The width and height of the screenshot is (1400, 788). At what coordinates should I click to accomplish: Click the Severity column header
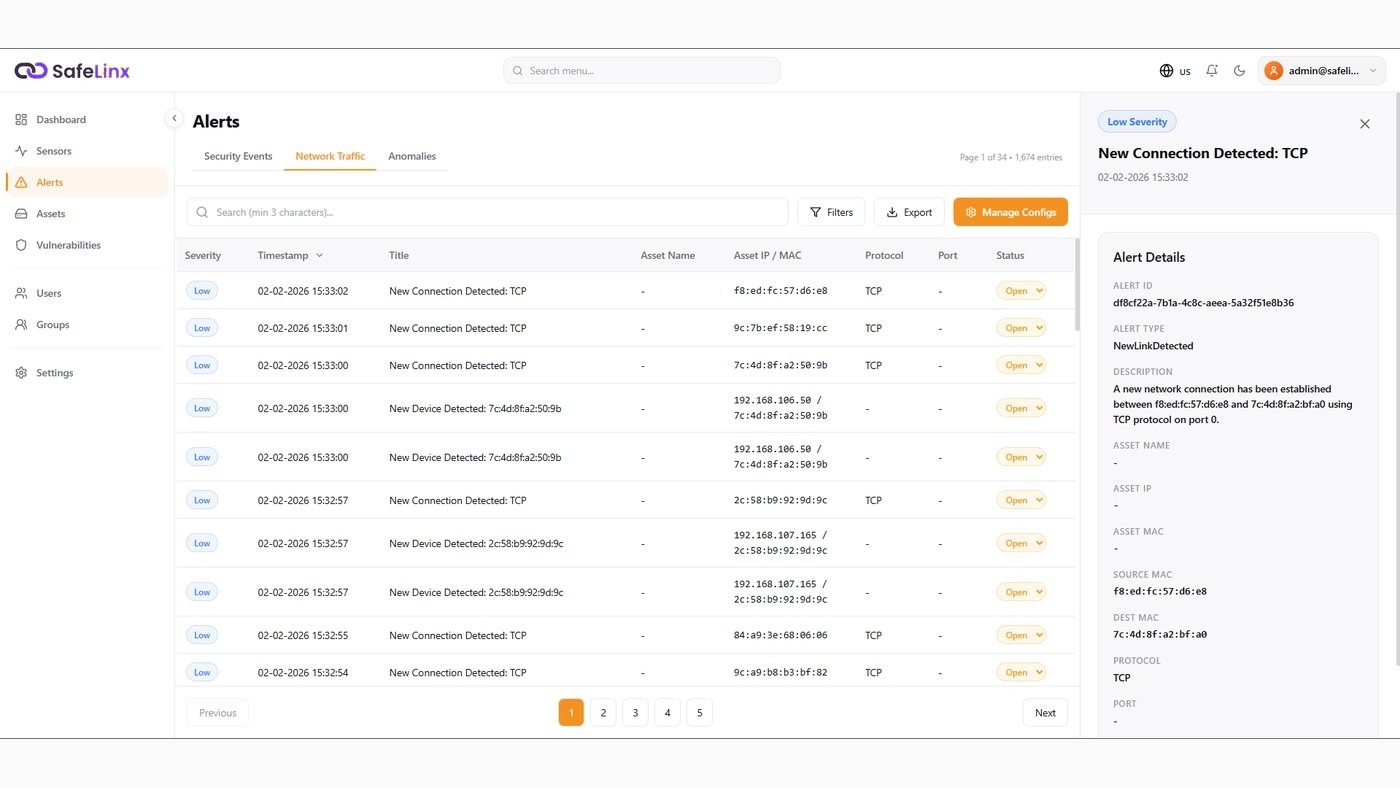pyautogui.click(x=203, y=255)
